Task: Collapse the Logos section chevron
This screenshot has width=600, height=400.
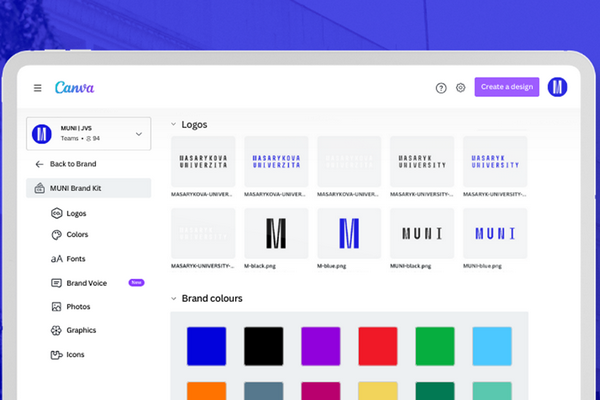Action: (173, 124)
